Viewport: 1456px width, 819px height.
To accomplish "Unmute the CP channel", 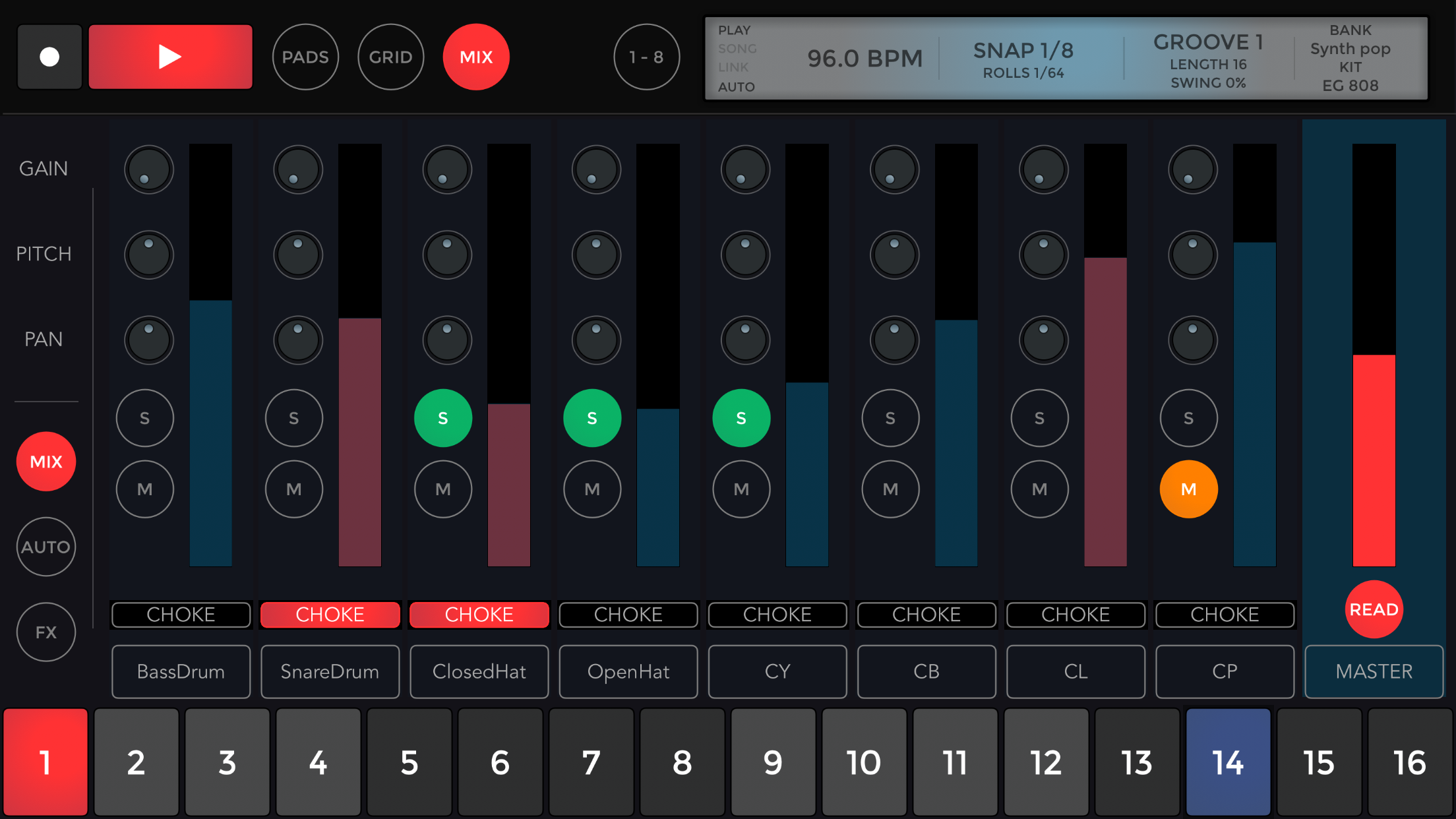I will pos(1188,489).
